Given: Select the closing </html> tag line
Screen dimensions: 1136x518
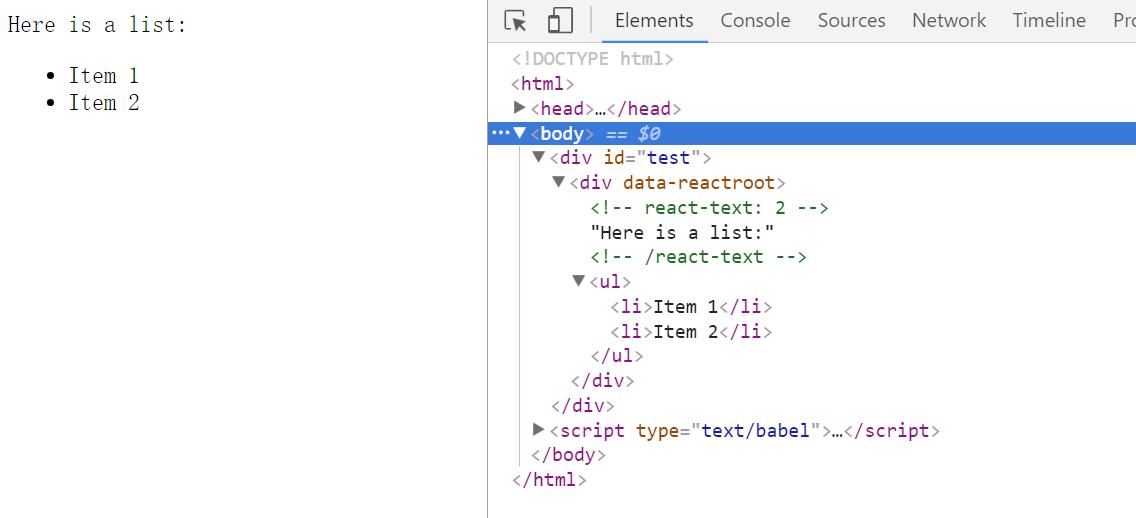Looking at the screenshot, I should tap(549, 480).
